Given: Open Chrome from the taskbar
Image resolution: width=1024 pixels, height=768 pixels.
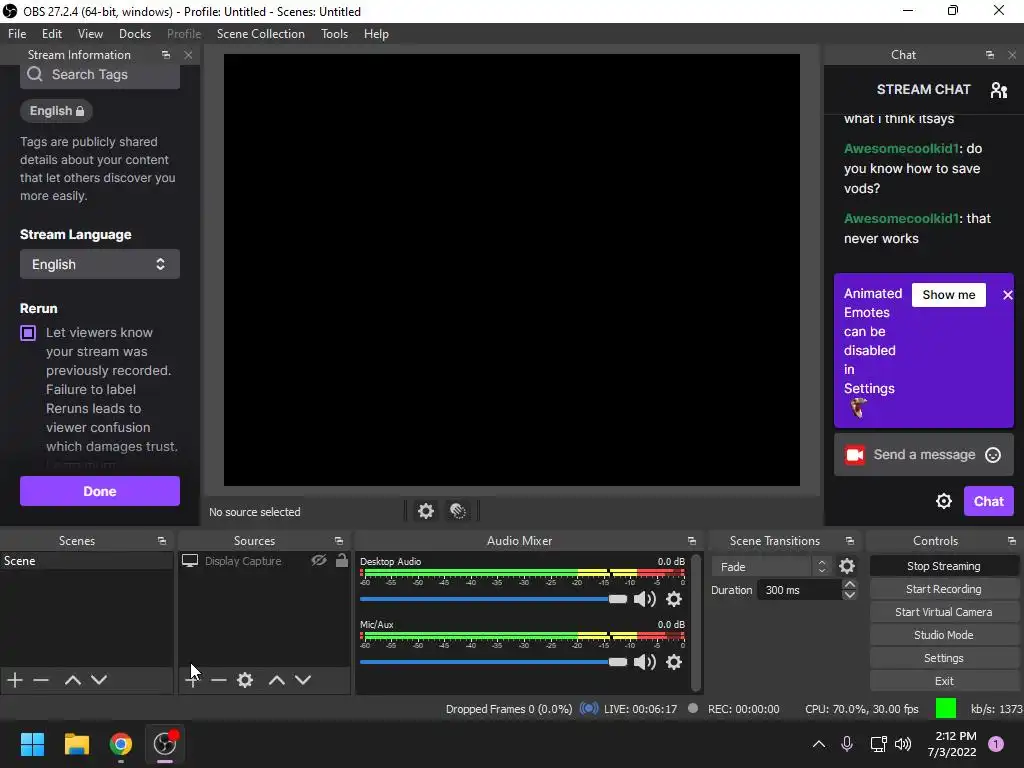Looking at the screenshot, I should (x=121, y=744).
